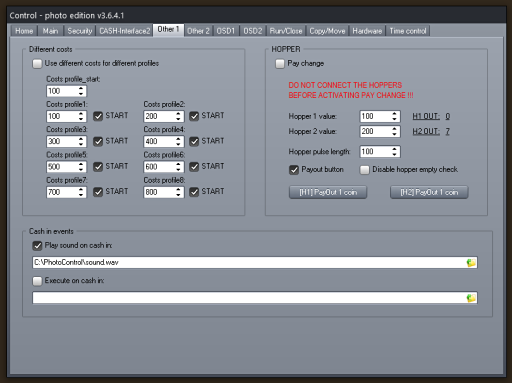Click the H1 OUT link
Image resolution: width=512 pixels, height=383 pixels.
[x=426, y=116]
